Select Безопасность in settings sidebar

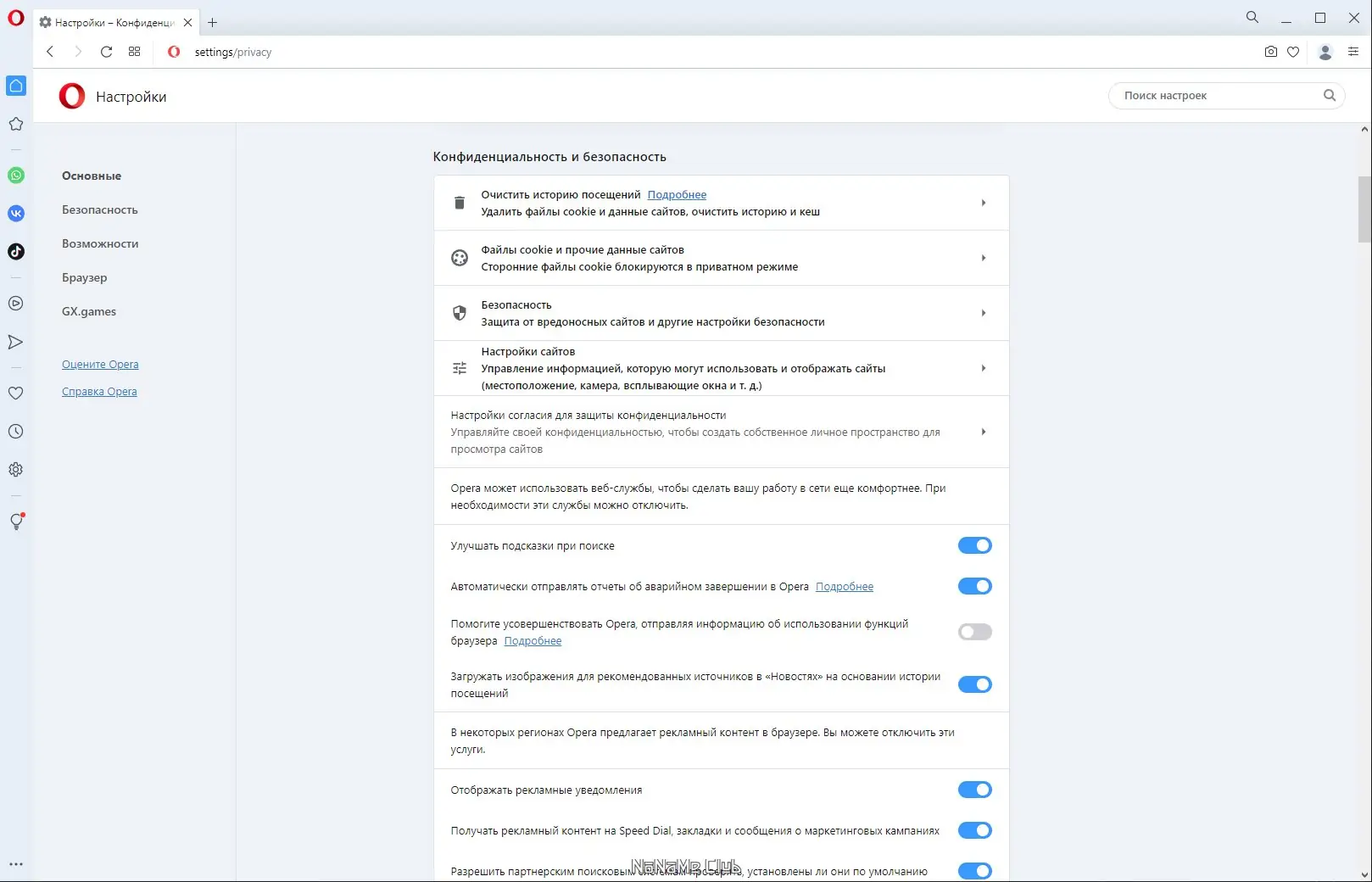pos(100,209)
